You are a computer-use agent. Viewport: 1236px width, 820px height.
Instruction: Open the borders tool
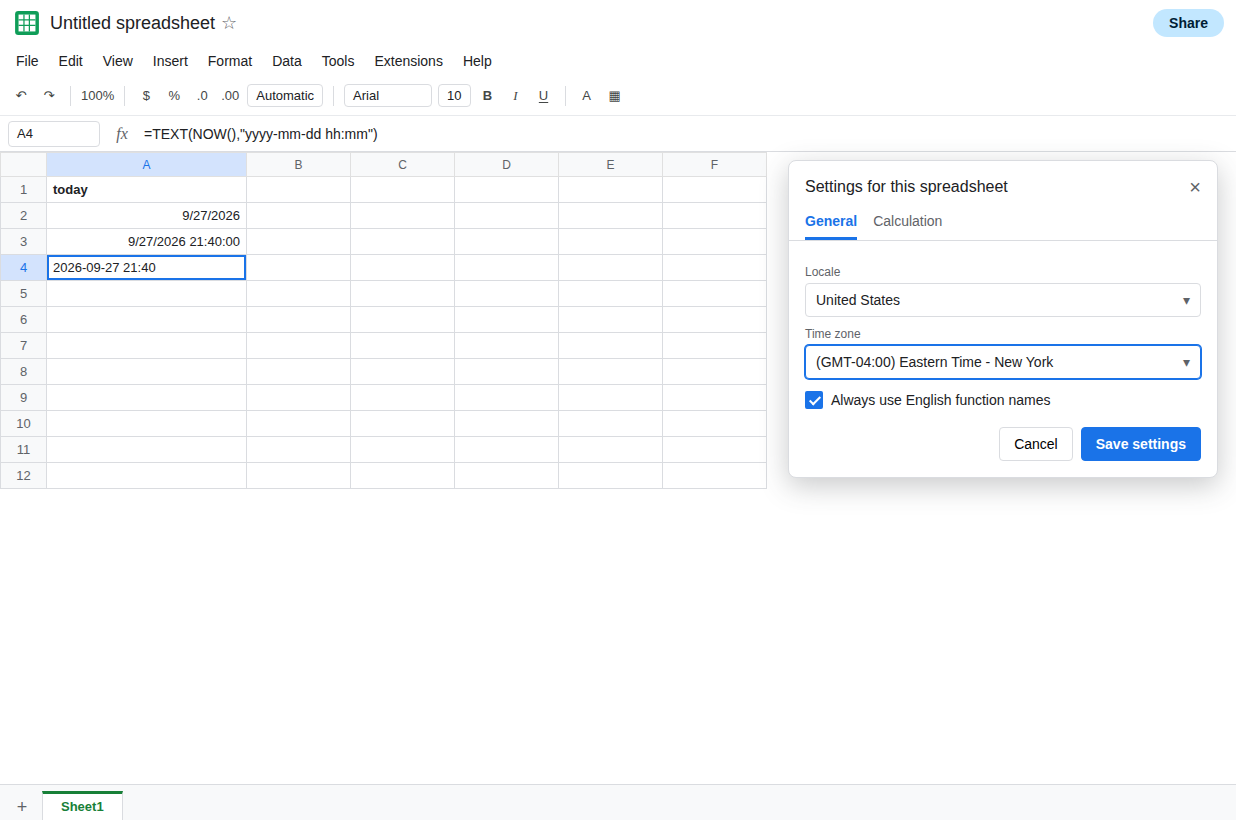click(x=615, y=96)
